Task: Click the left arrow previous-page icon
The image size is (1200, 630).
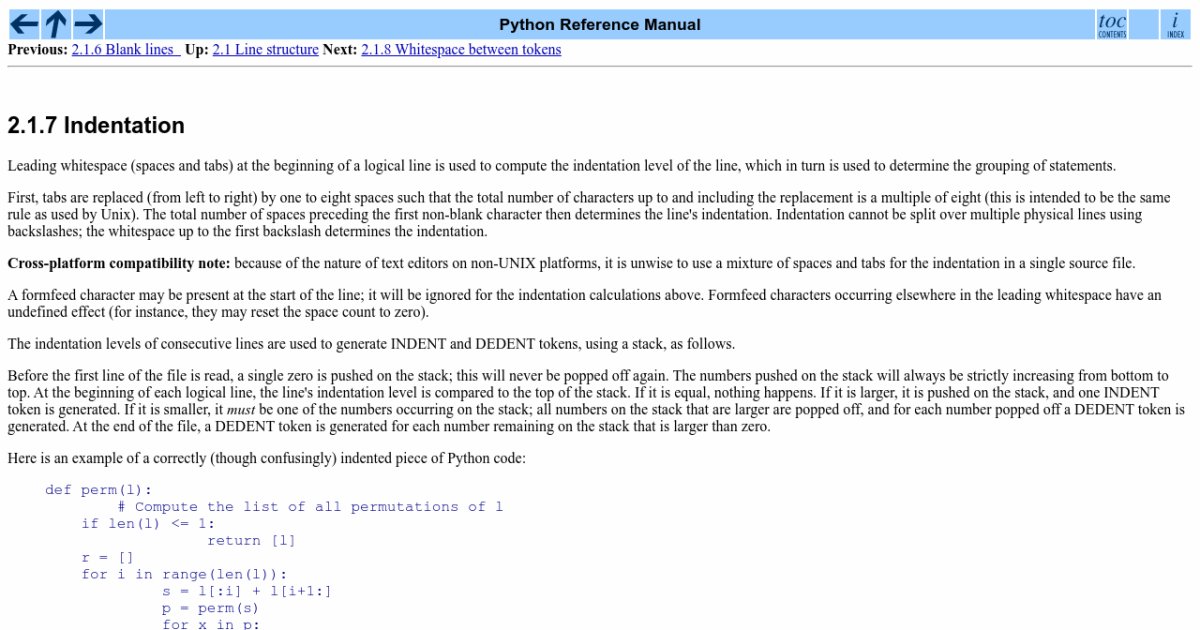Action: pyautogui.click(x=24, y=24)
